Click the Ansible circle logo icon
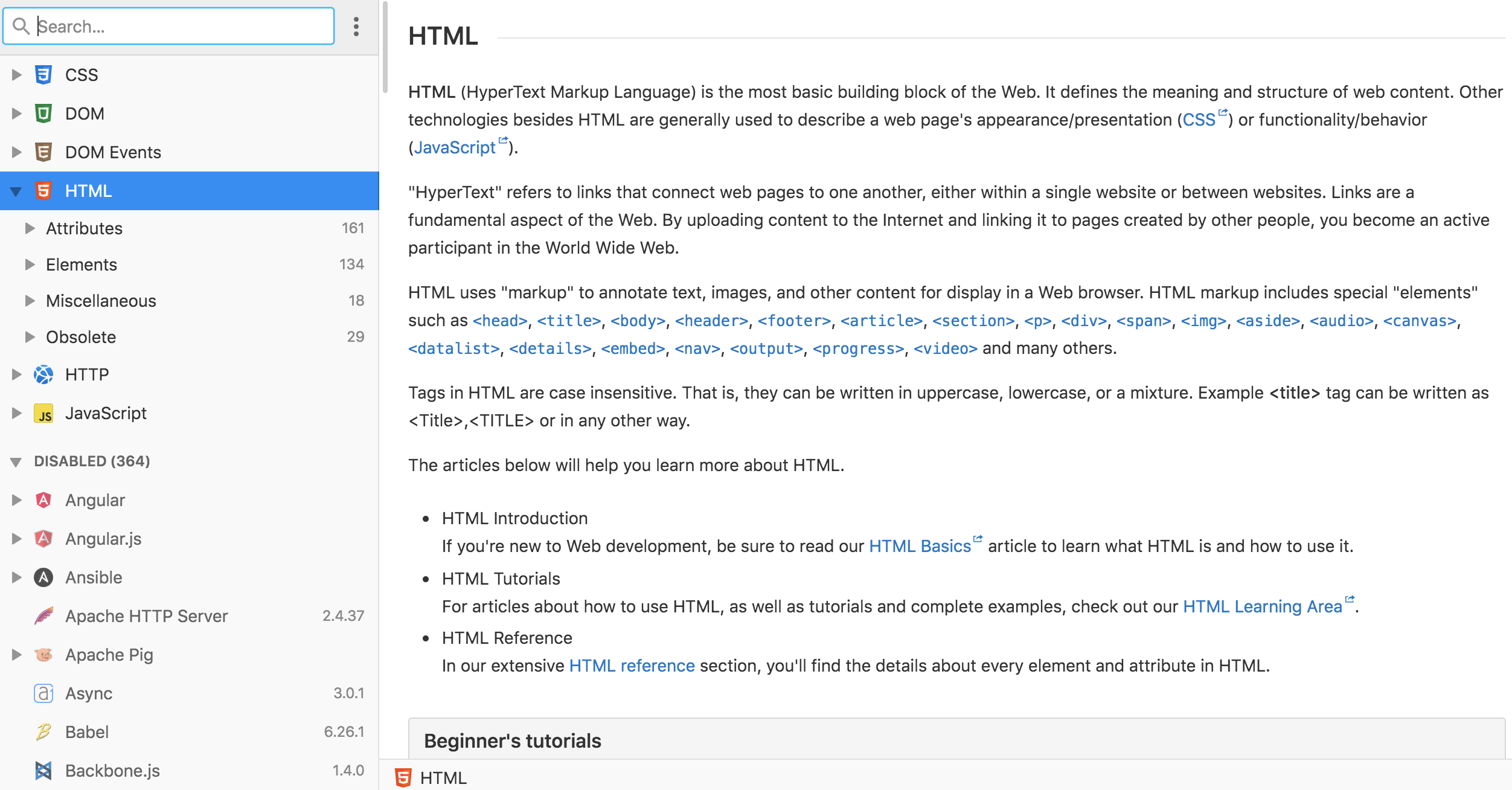 point(43,577)
